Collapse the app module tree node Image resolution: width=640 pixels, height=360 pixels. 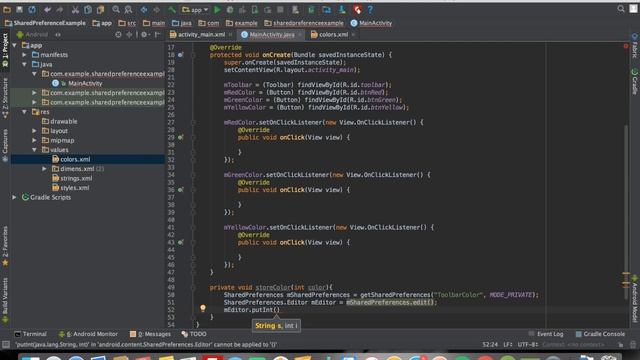[15, 45]
